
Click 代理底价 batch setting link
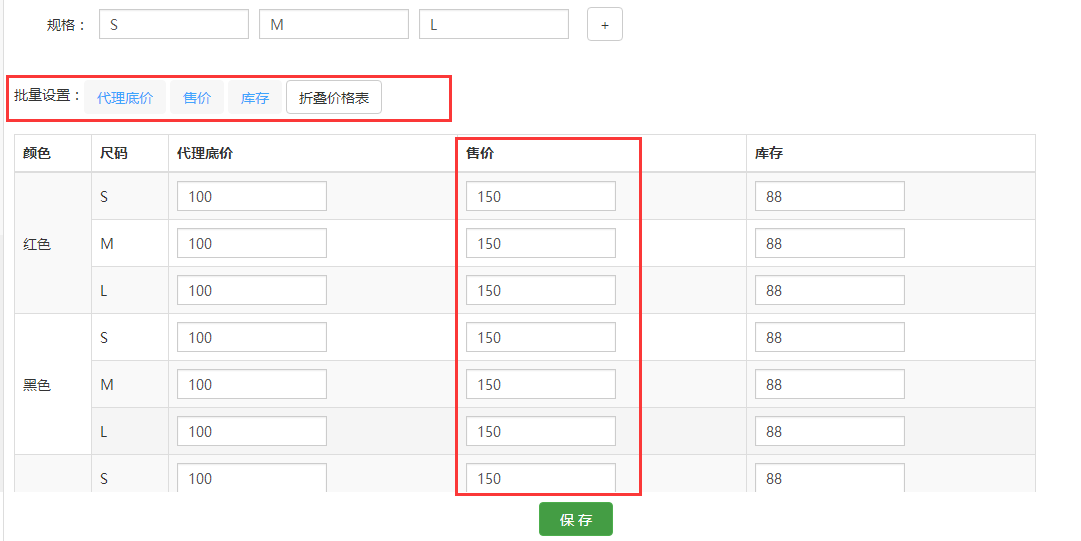coord(125,98)
